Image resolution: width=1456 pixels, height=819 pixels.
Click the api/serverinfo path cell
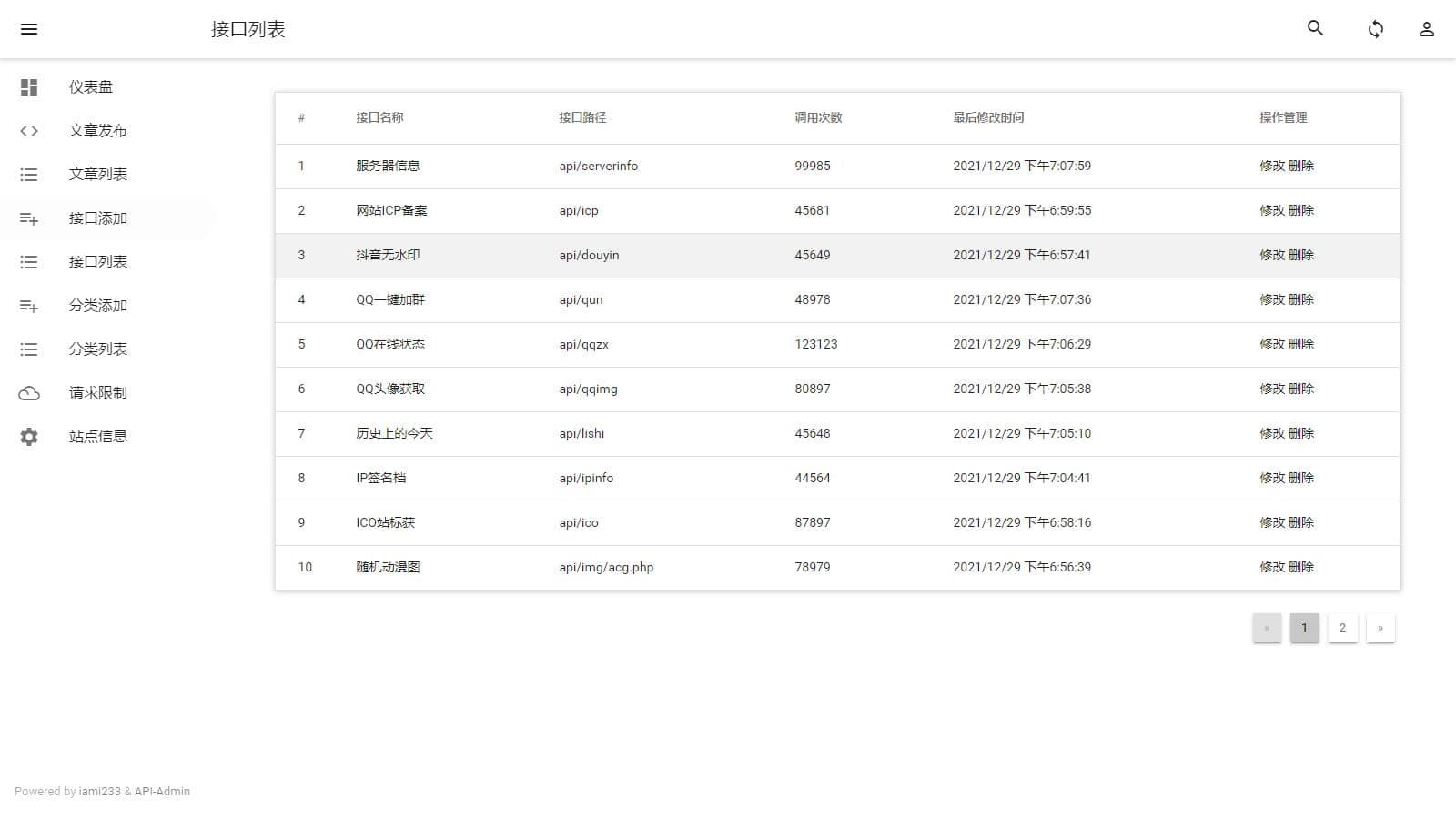pyautogui.click(x=599, y=166)
